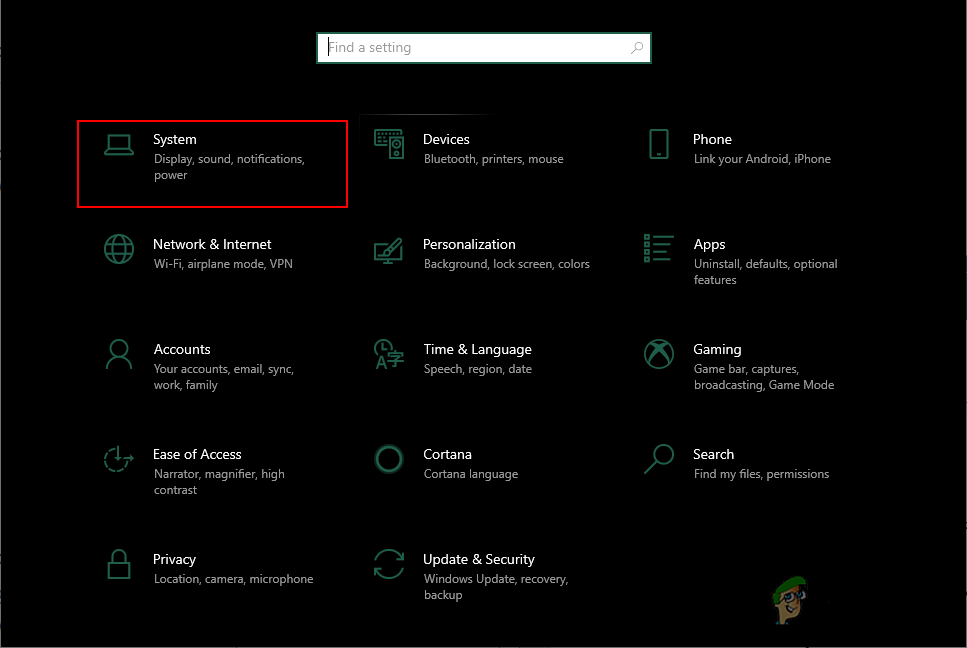Click the Phone icon
967x648 pixels.
click(x=659, y=144)
